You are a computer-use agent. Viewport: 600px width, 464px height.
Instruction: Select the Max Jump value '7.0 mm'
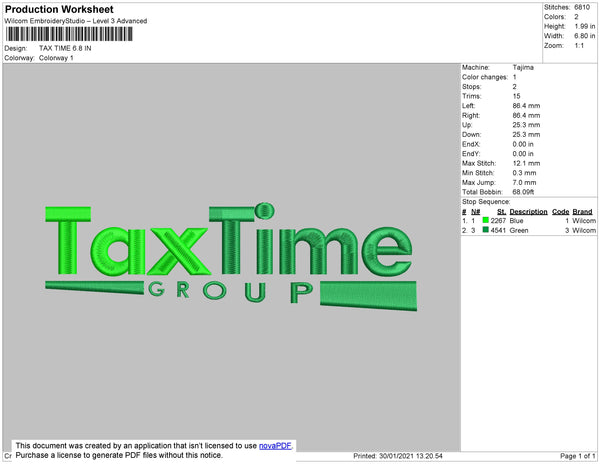click(524, 182)
